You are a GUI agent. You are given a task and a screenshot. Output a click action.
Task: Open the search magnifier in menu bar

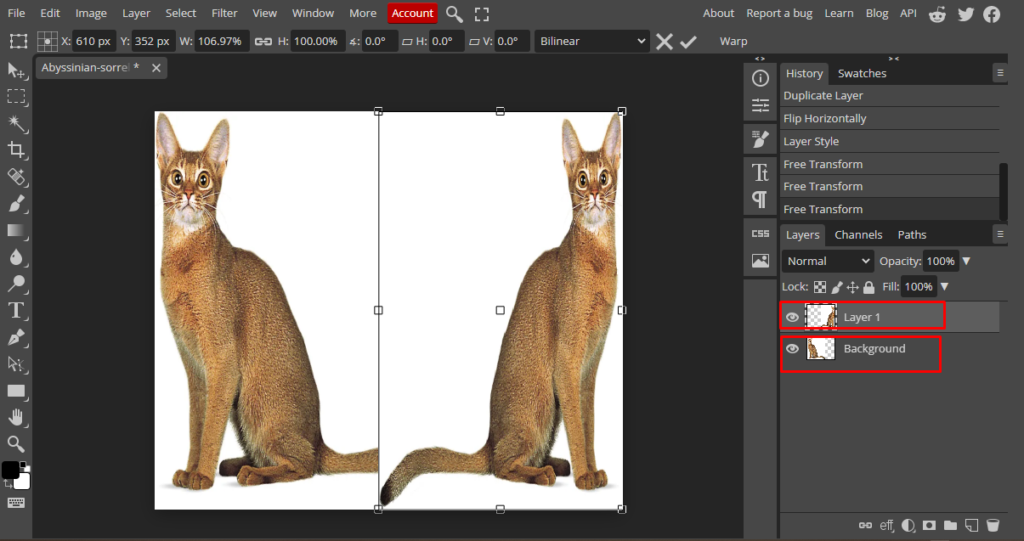(454, 14)
